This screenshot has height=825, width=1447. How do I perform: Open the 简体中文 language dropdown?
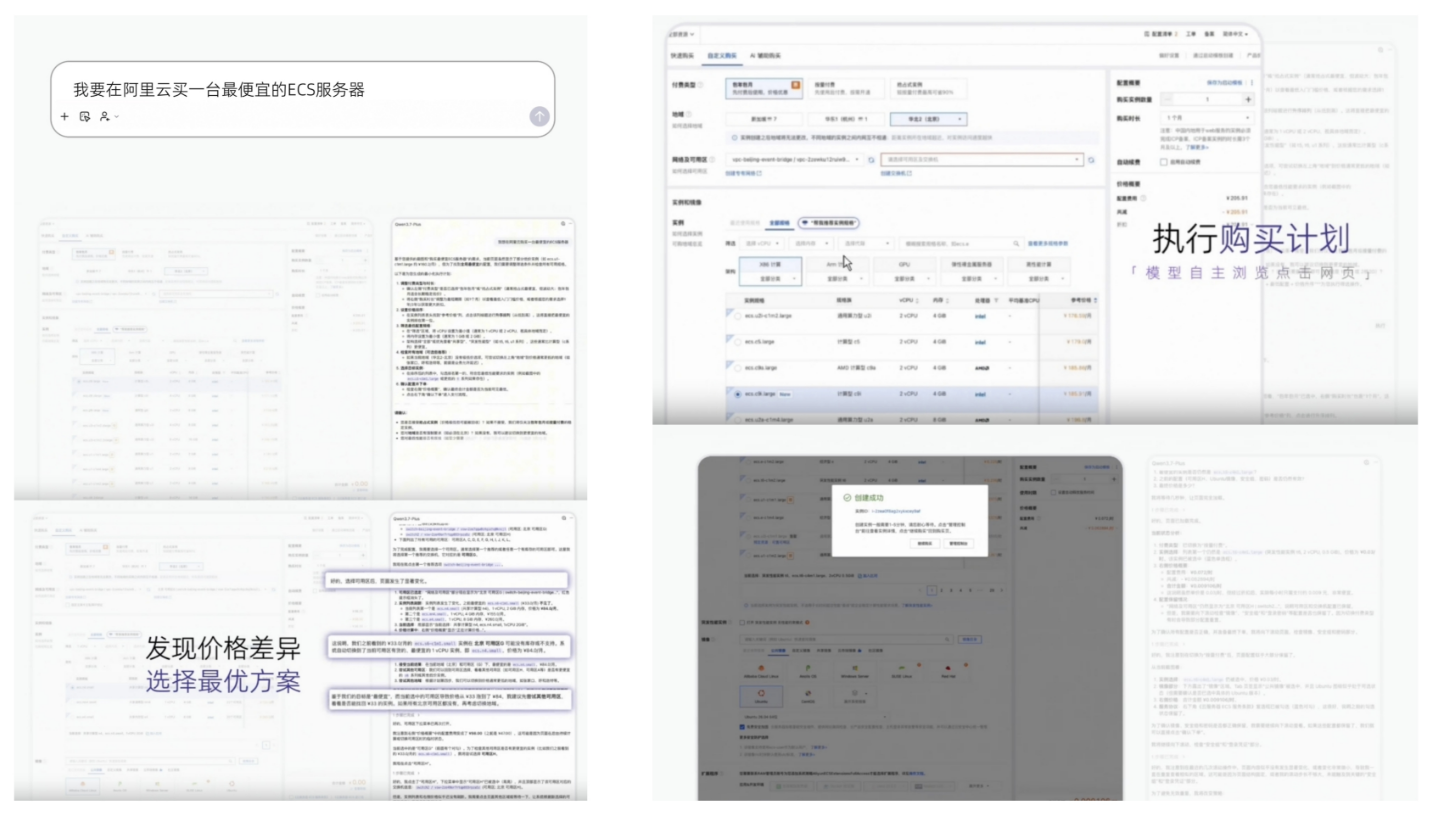pos(1237,34)
